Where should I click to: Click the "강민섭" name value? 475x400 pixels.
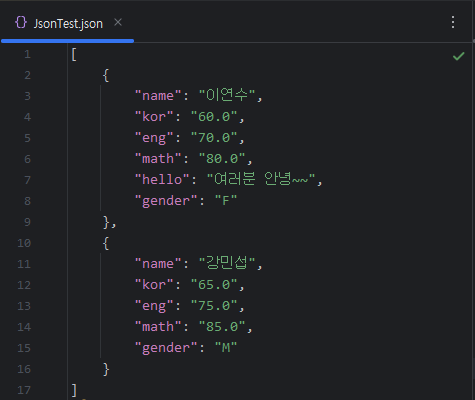pos(227,264)
